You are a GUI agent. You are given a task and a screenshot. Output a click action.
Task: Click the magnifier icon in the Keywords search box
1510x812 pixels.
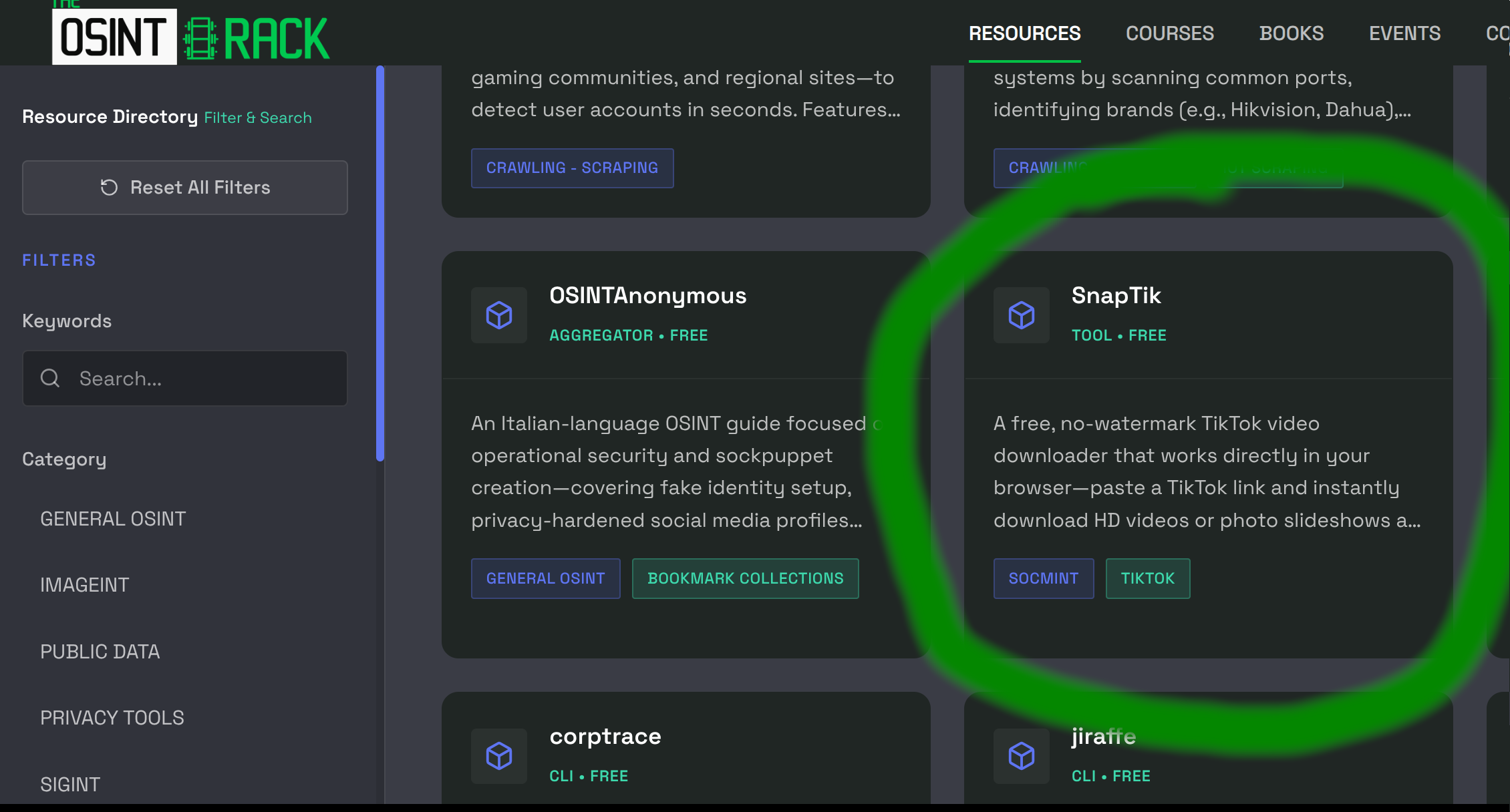coord(49,378)
